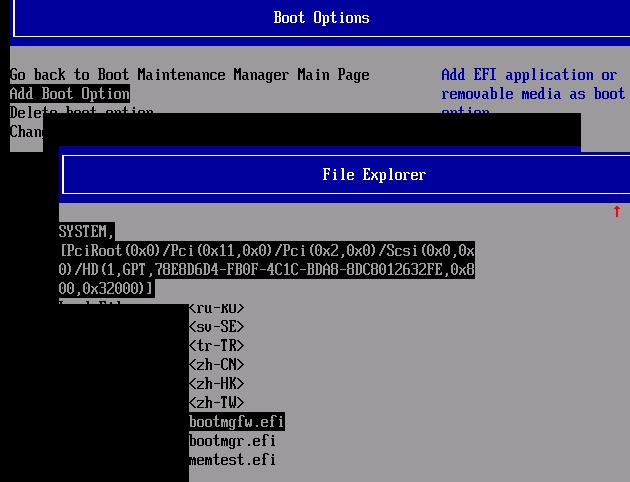The width and height of the screenshot is (630, 482).
Task: Click the red scroll-up arrow indicator
Action: point(616,211)
